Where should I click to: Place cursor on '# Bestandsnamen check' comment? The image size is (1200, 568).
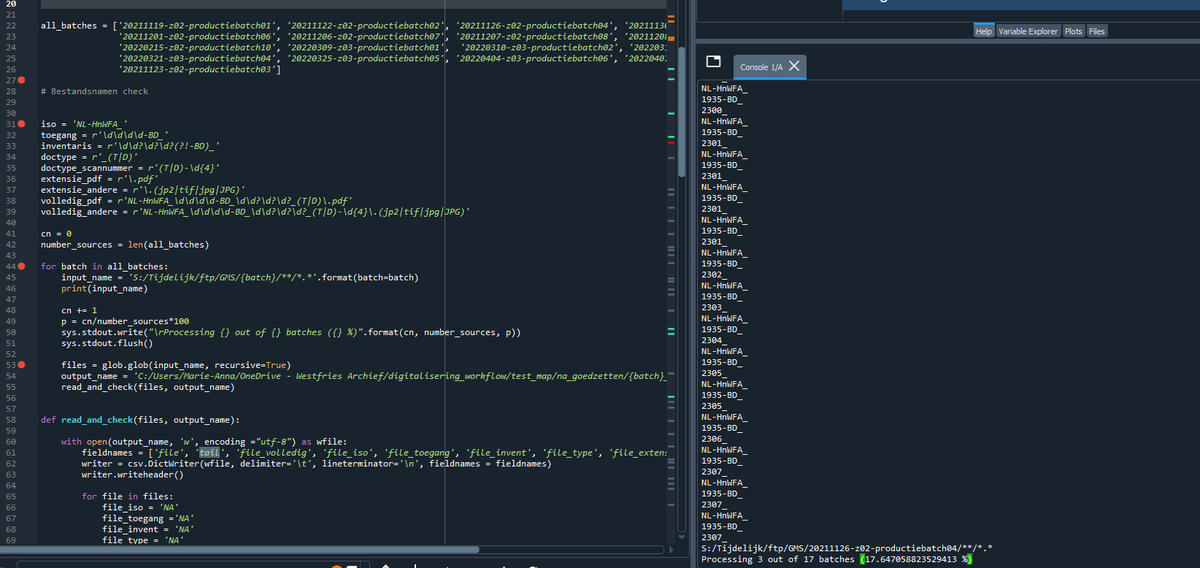94,91
